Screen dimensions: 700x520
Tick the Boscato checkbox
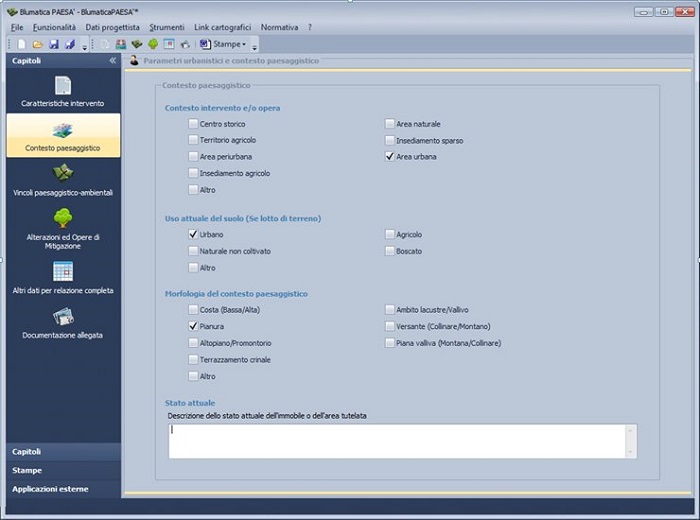(x=390, y=251)
